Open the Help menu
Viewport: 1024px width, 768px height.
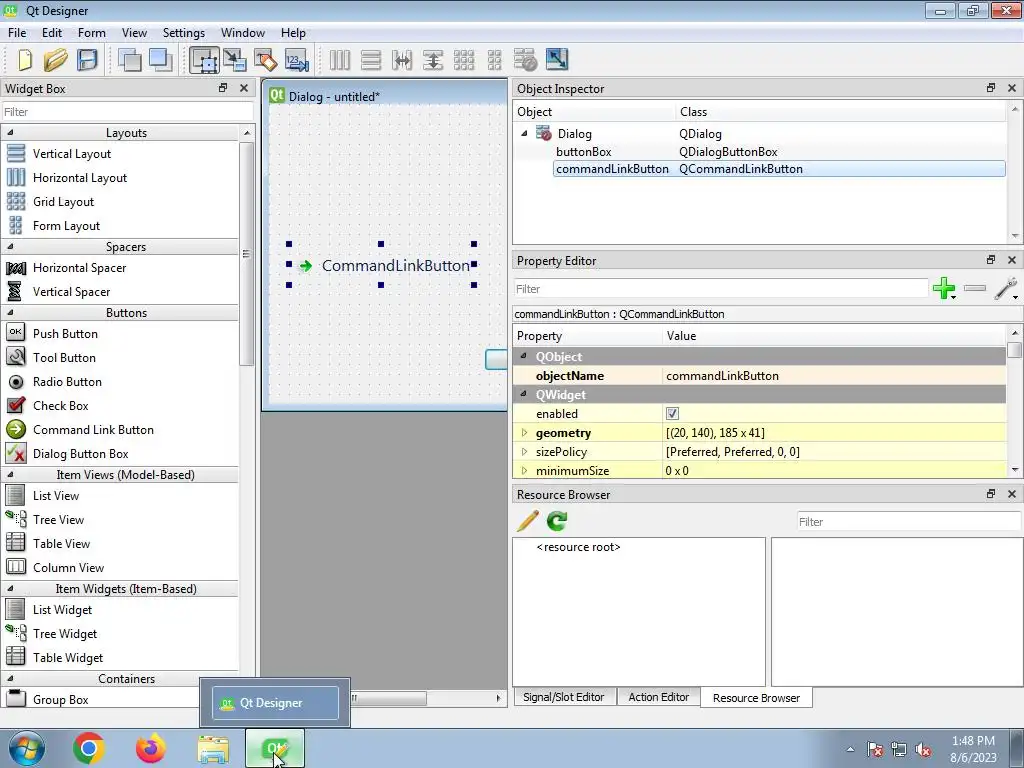[293, 33]
